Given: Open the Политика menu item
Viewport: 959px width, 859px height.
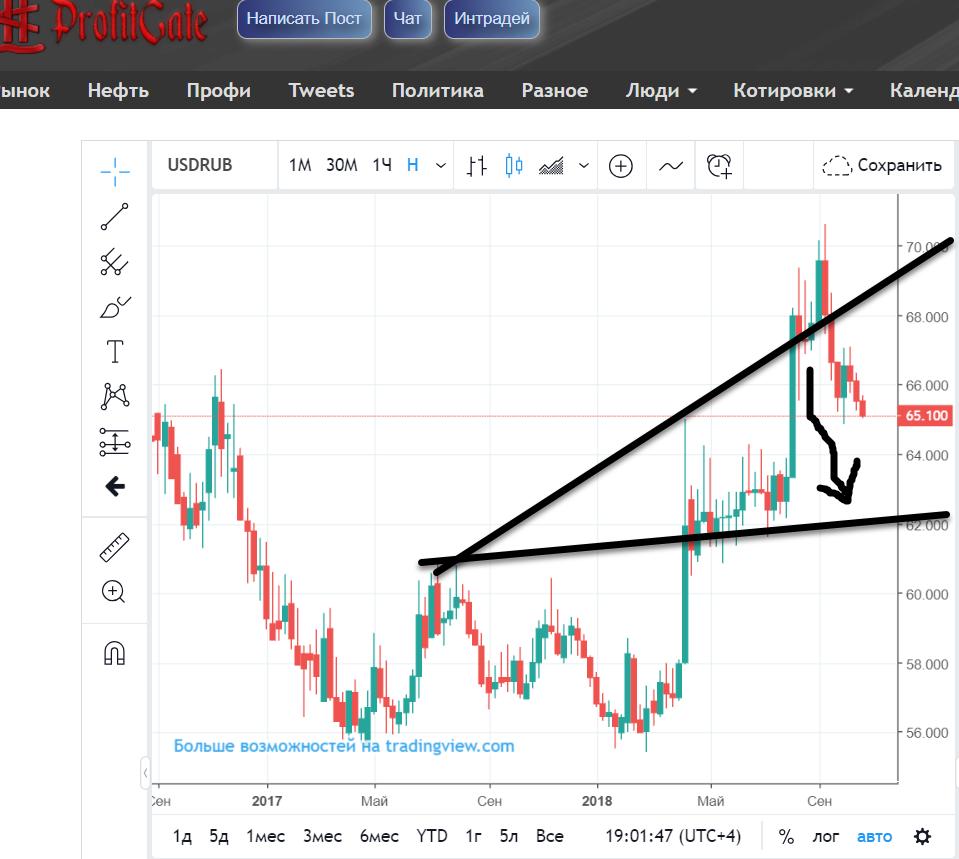Looking at the screenshot, I should [438, 91].
